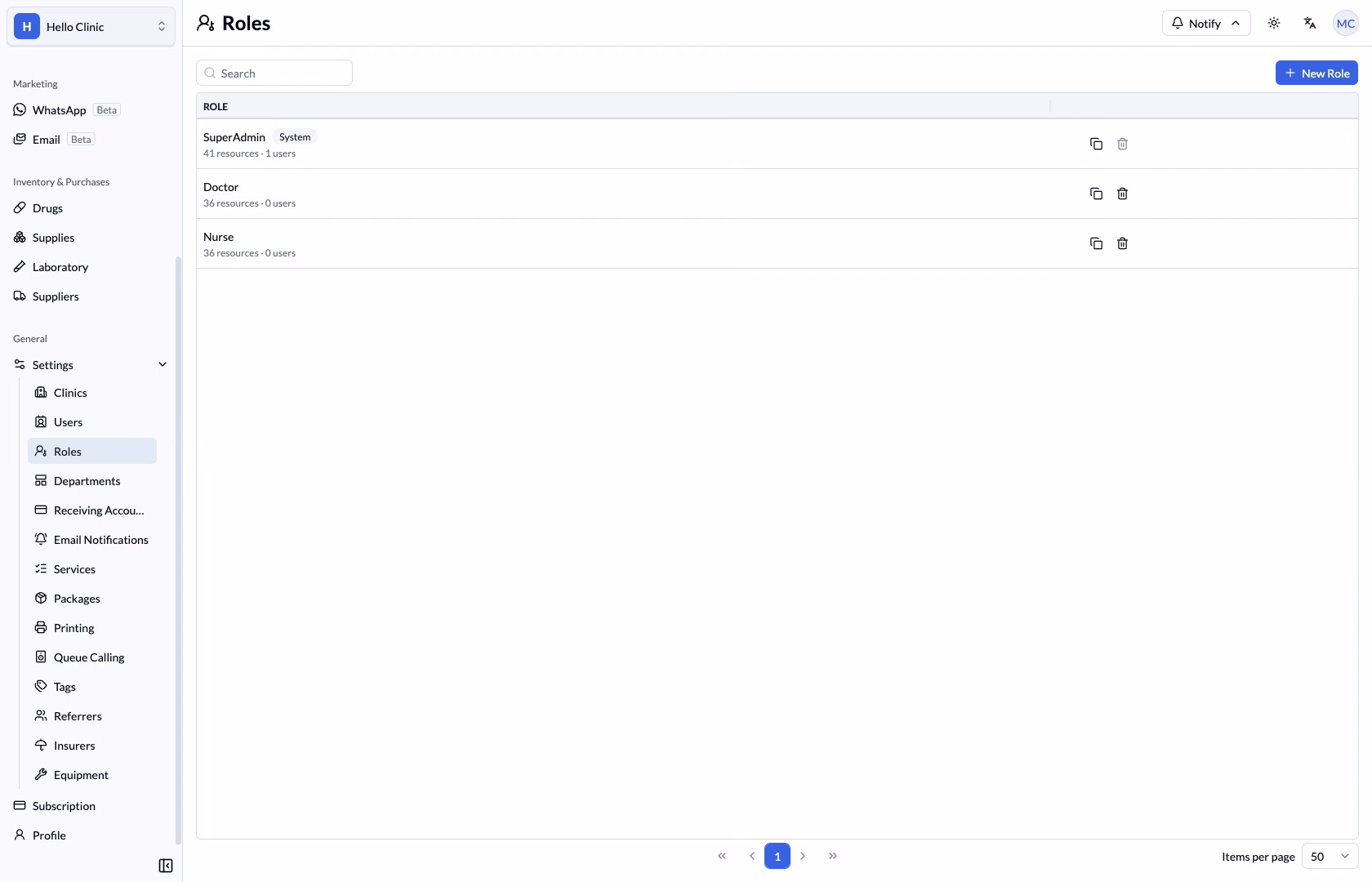The width and height of the screenshot is (1372, 882).
Task: Delete the Doctor role
Action: [1122, 194]
